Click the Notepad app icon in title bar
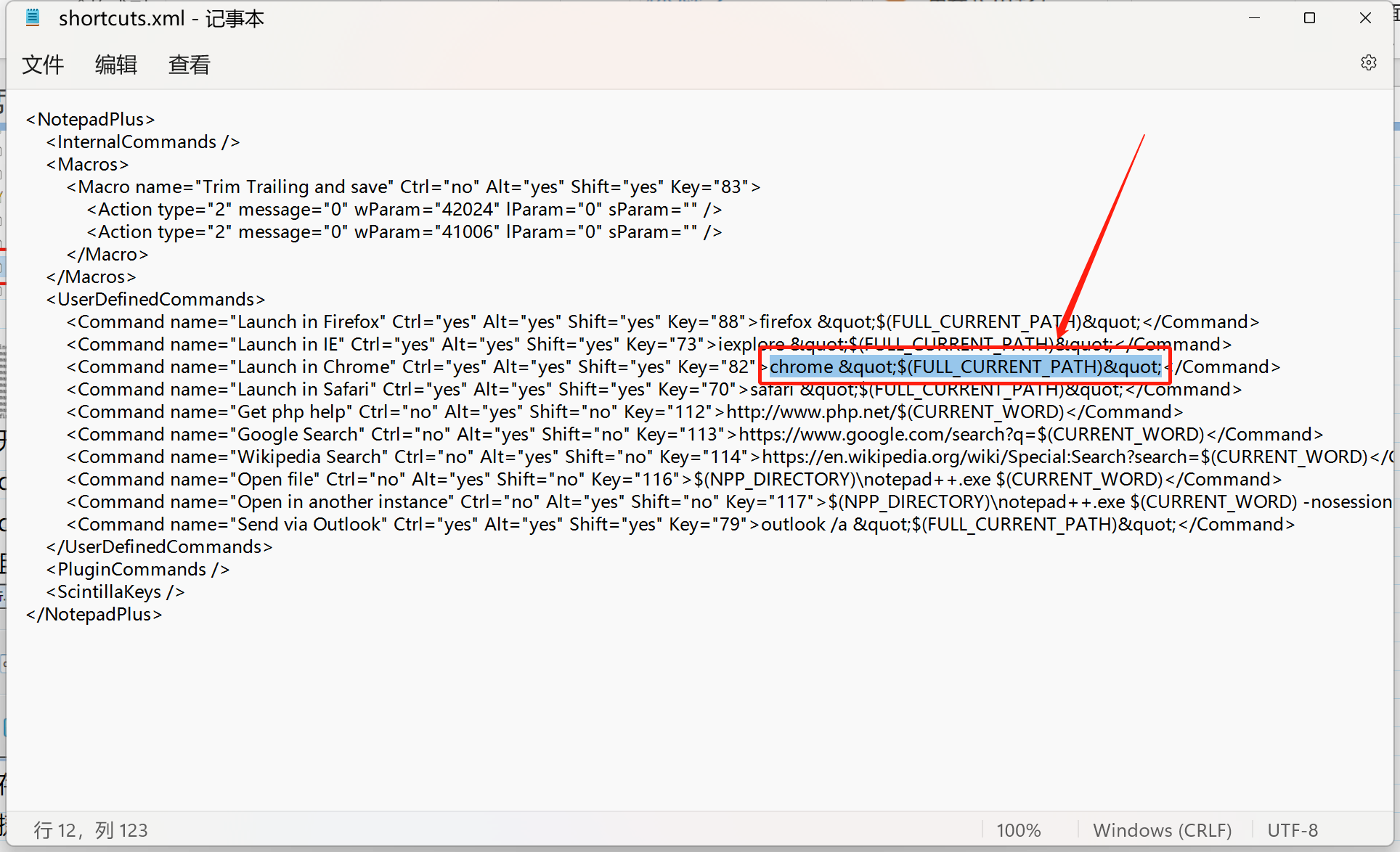Viewport: 1400px width, 852px height. pyautogui.click(x=33, y=17)
